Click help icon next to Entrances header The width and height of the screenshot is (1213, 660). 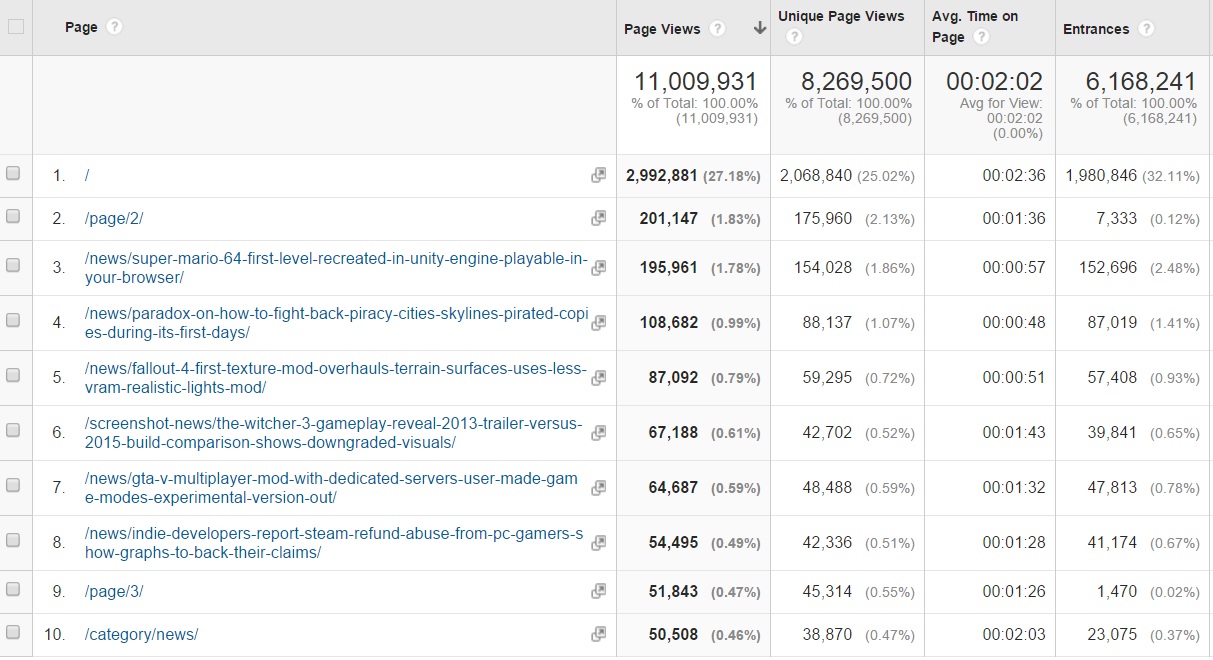click(1146, 29)
